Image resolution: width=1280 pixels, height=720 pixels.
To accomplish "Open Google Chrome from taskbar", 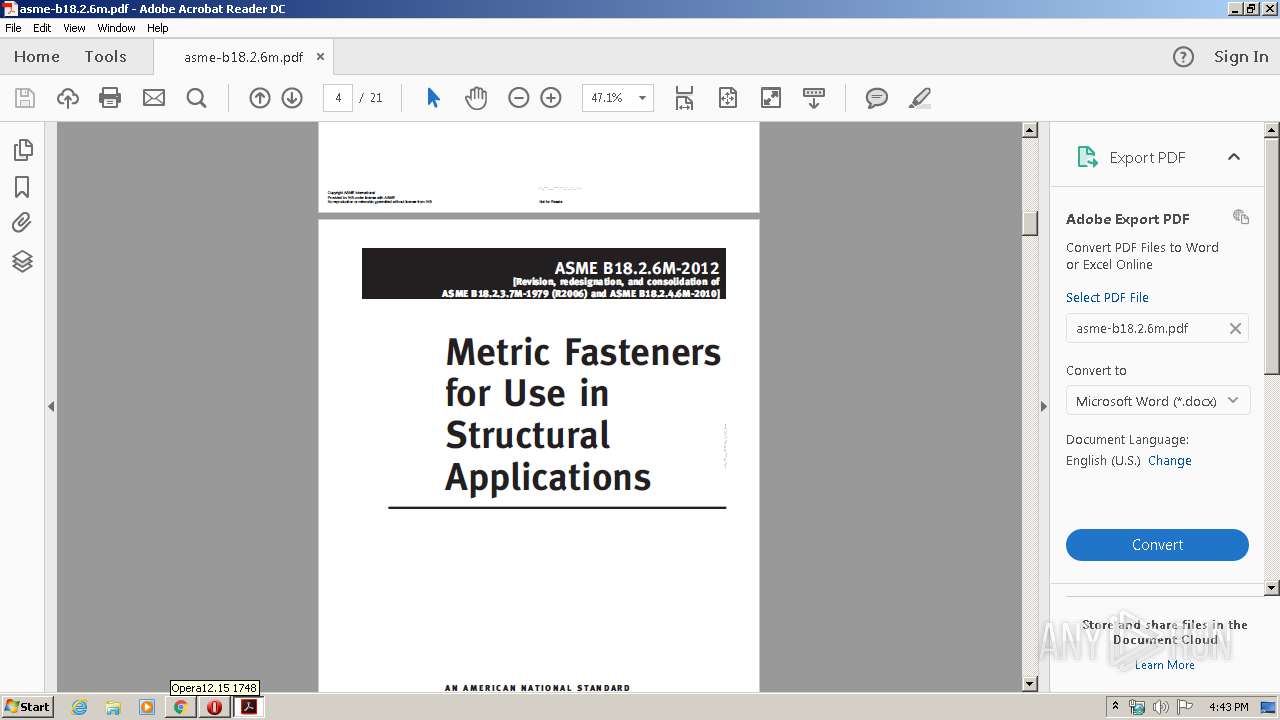I will tap(180, 707).
